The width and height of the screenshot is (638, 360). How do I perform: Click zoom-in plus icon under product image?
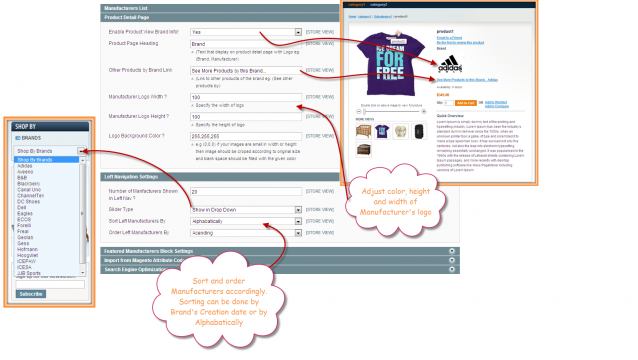coord(424,111)
